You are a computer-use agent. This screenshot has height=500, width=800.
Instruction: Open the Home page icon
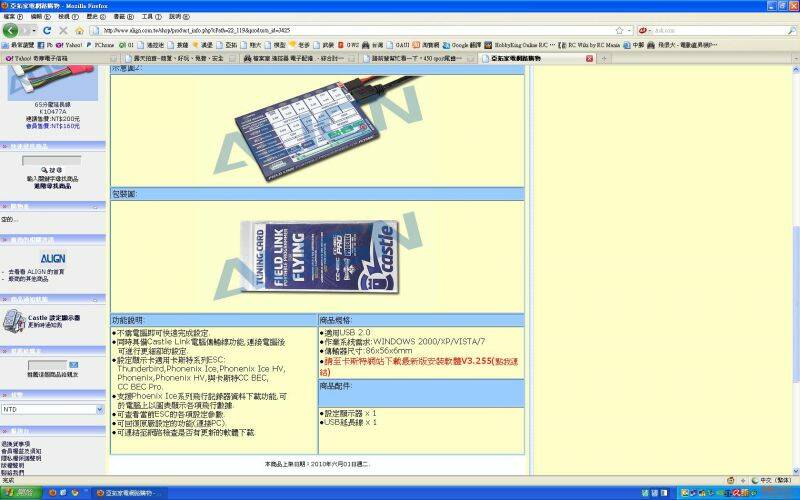click(79, 31)
